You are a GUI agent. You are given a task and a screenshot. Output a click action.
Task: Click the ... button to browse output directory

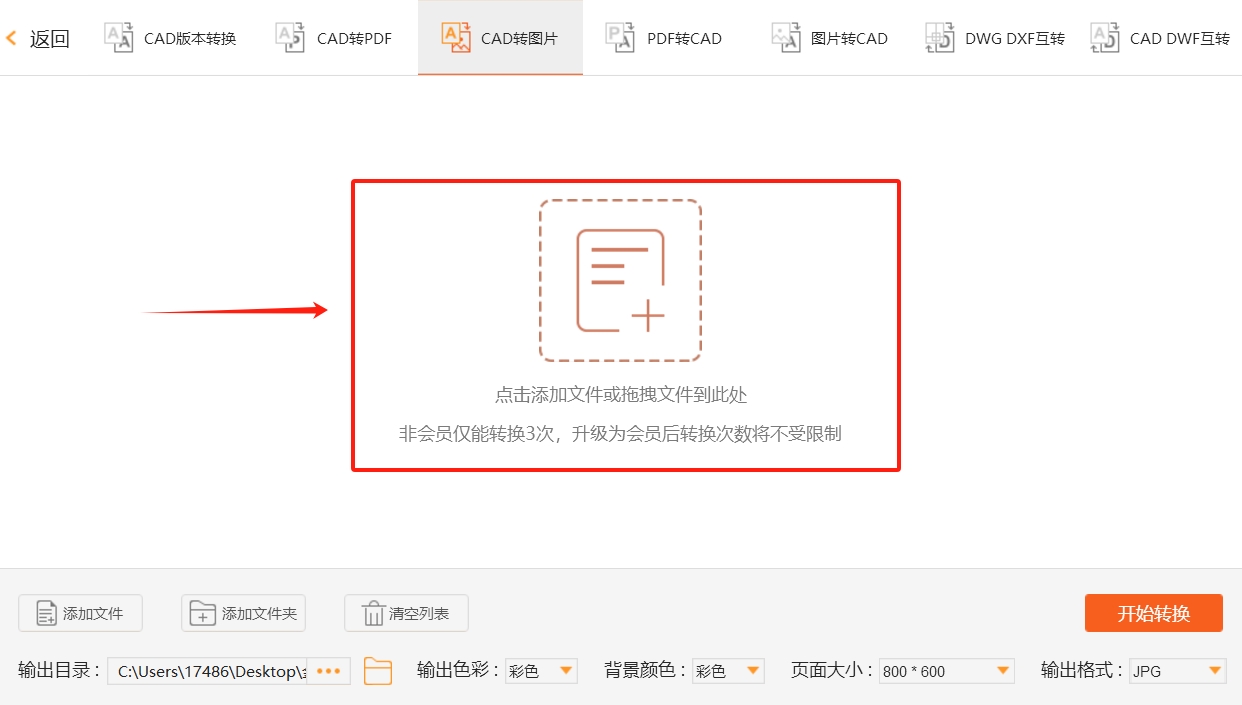(328, 671)
